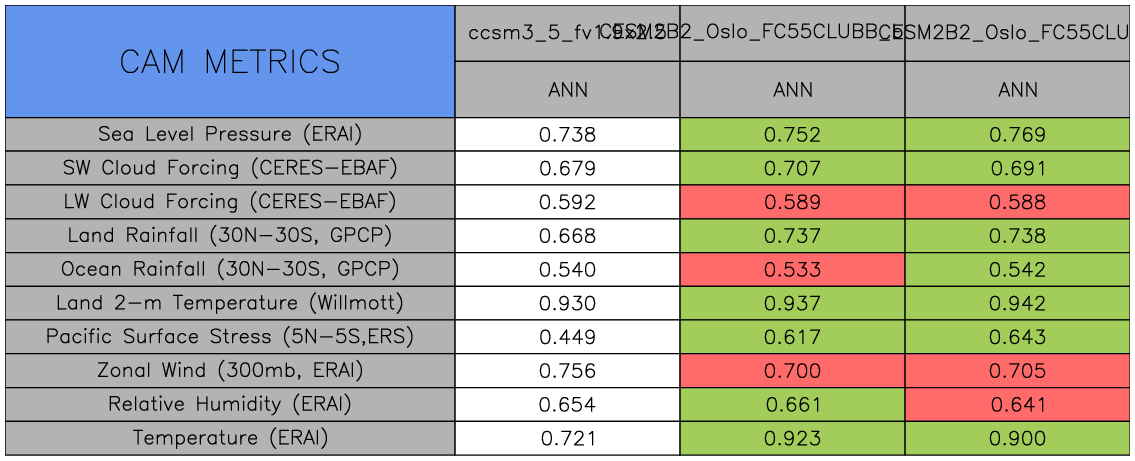The width and height of the screenshot is (1135, 461).
Task: Select the Sea Level Pressure (ERAI) row label
Action: (x=230, y=134)
